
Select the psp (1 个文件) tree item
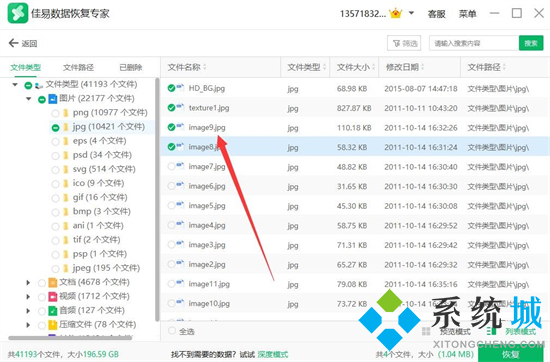pos(100,254)
